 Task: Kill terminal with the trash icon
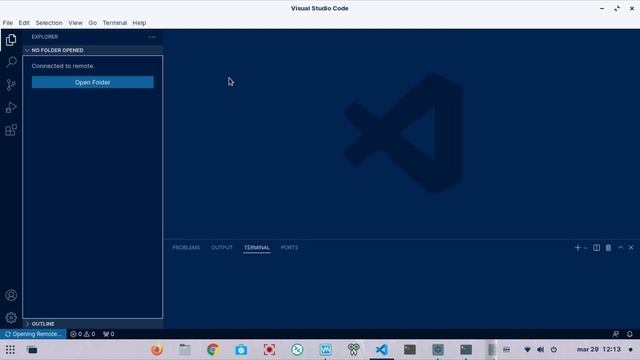(609, 248)
